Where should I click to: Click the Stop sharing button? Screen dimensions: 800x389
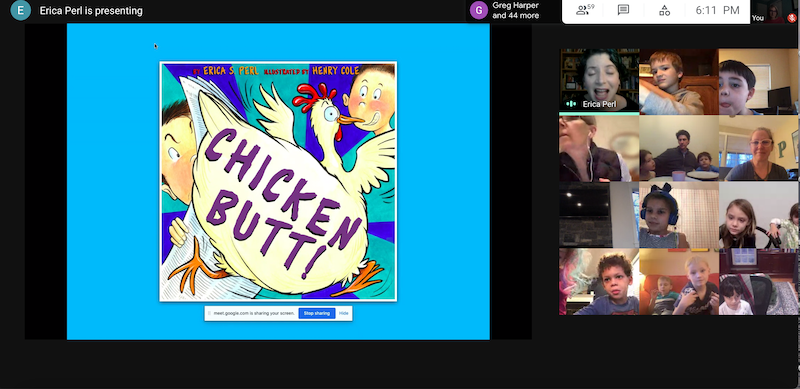click(x=317, y=313)
